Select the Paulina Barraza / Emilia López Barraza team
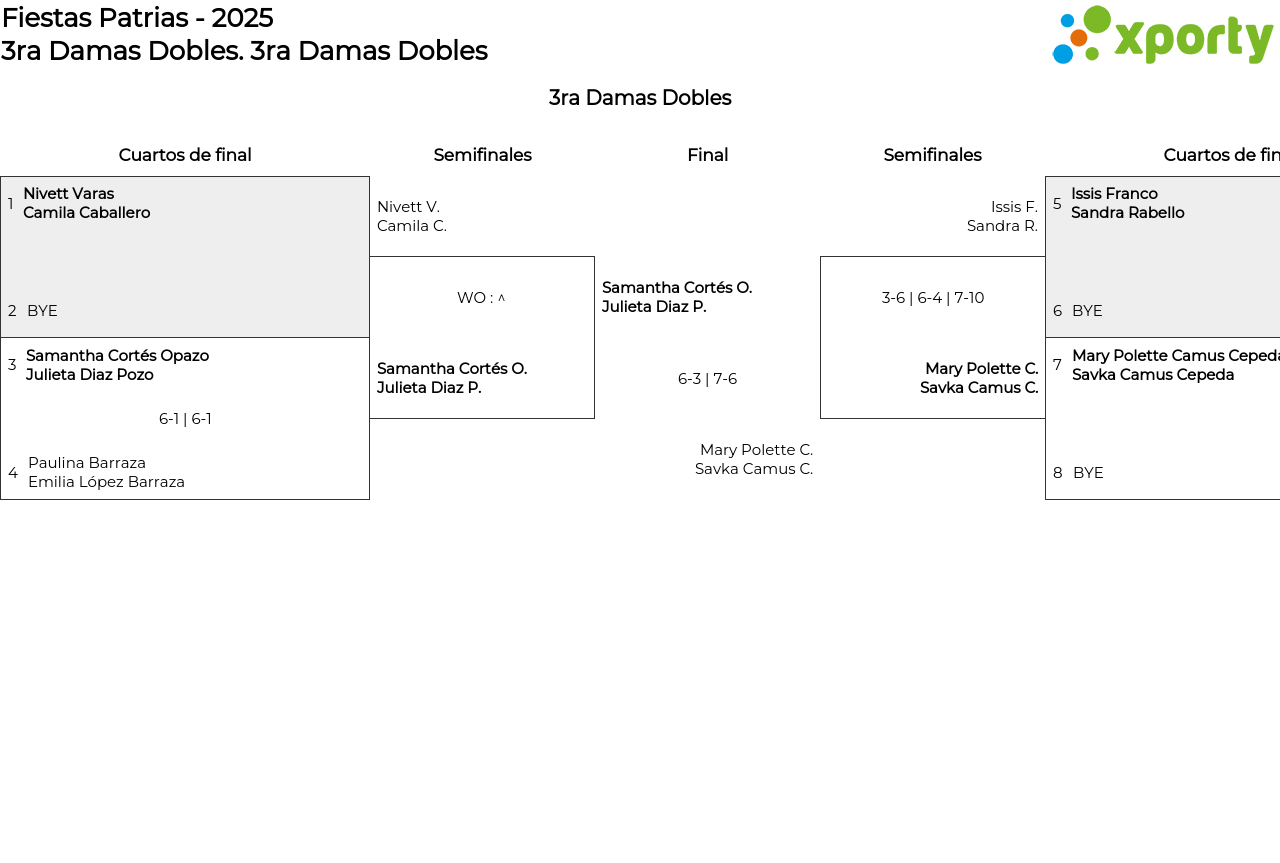Screen dimensions: 1280x863 [106, 472]
